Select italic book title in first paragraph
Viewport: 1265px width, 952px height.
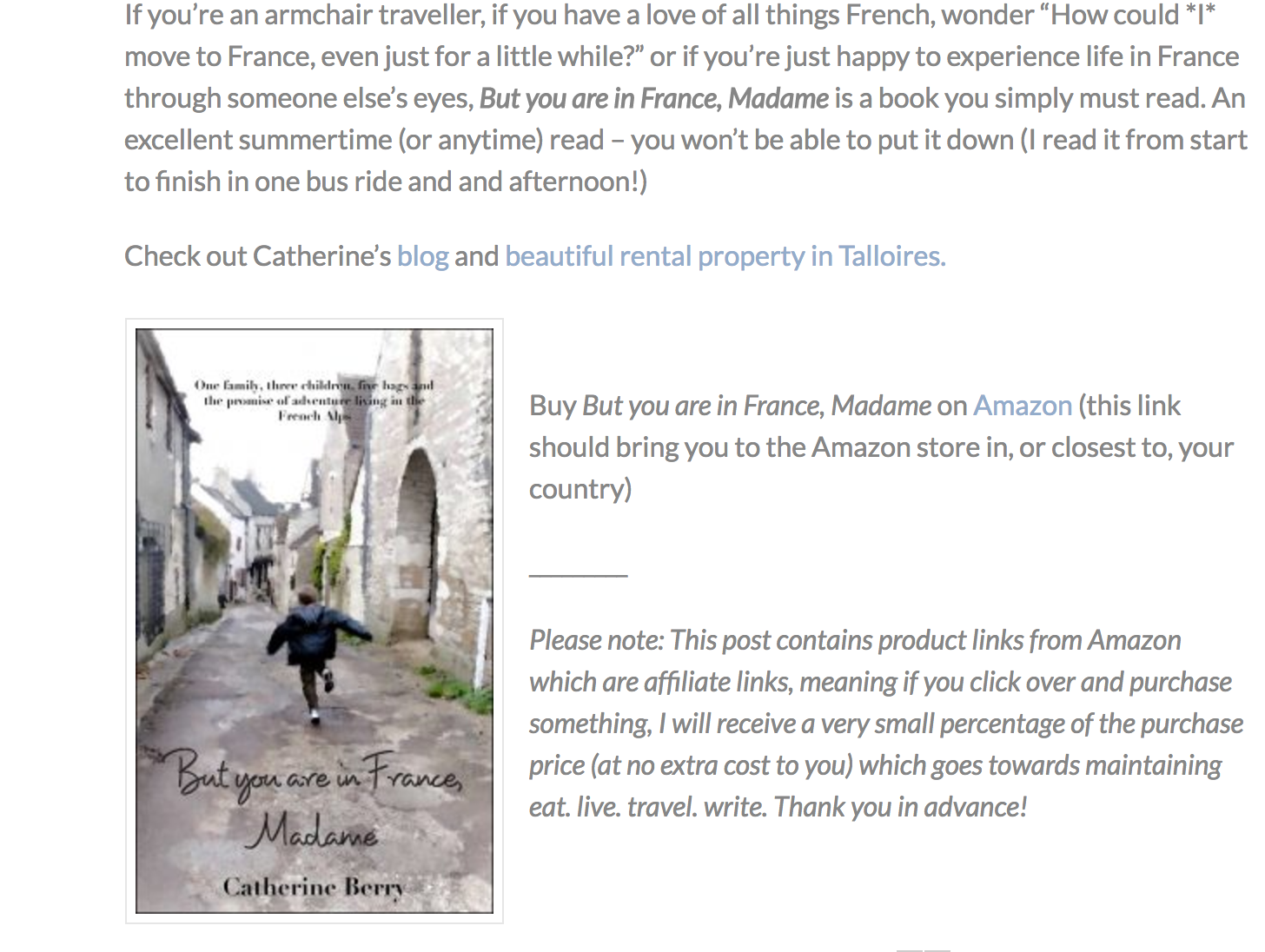pos(654,98)
